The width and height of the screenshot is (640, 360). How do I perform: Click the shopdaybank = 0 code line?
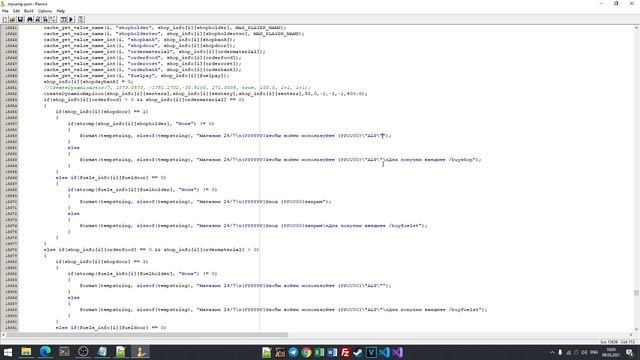(88, 82)
